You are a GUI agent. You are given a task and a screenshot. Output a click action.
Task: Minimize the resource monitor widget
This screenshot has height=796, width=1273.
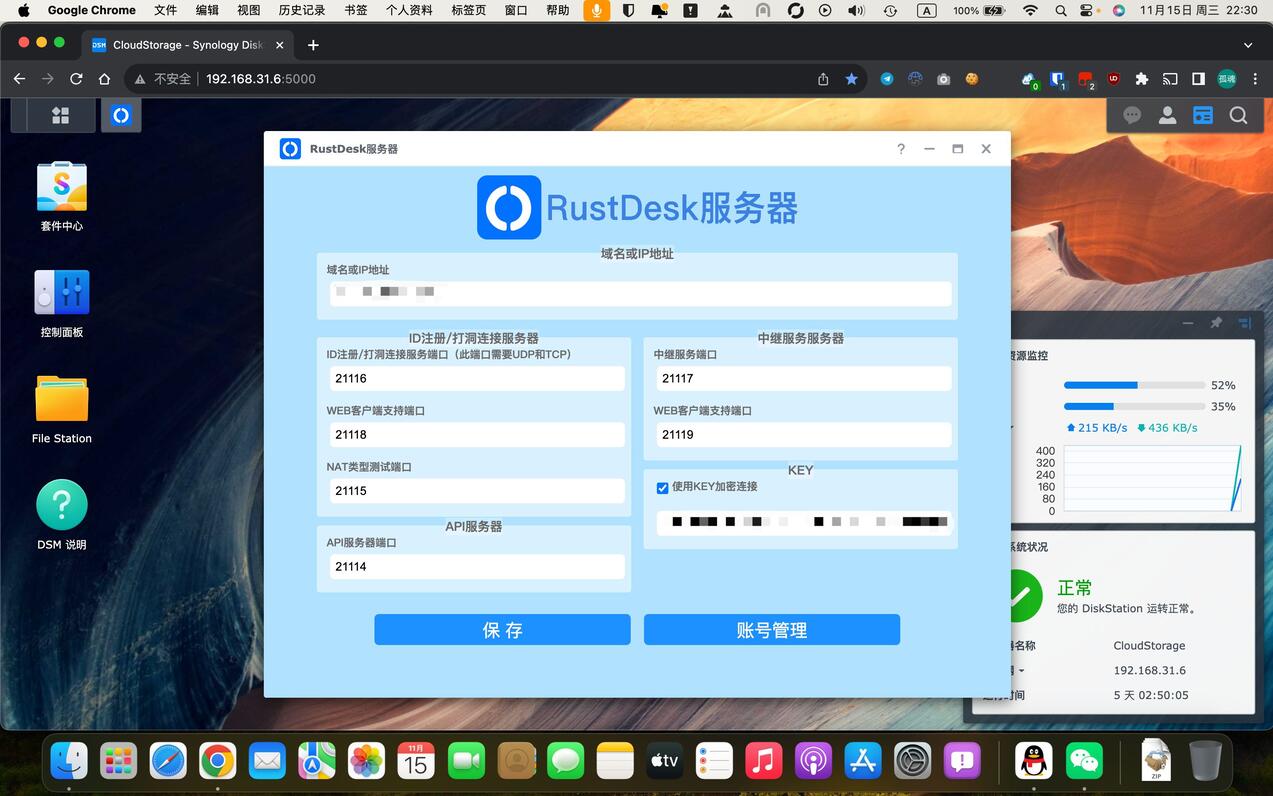point(1188,323)
